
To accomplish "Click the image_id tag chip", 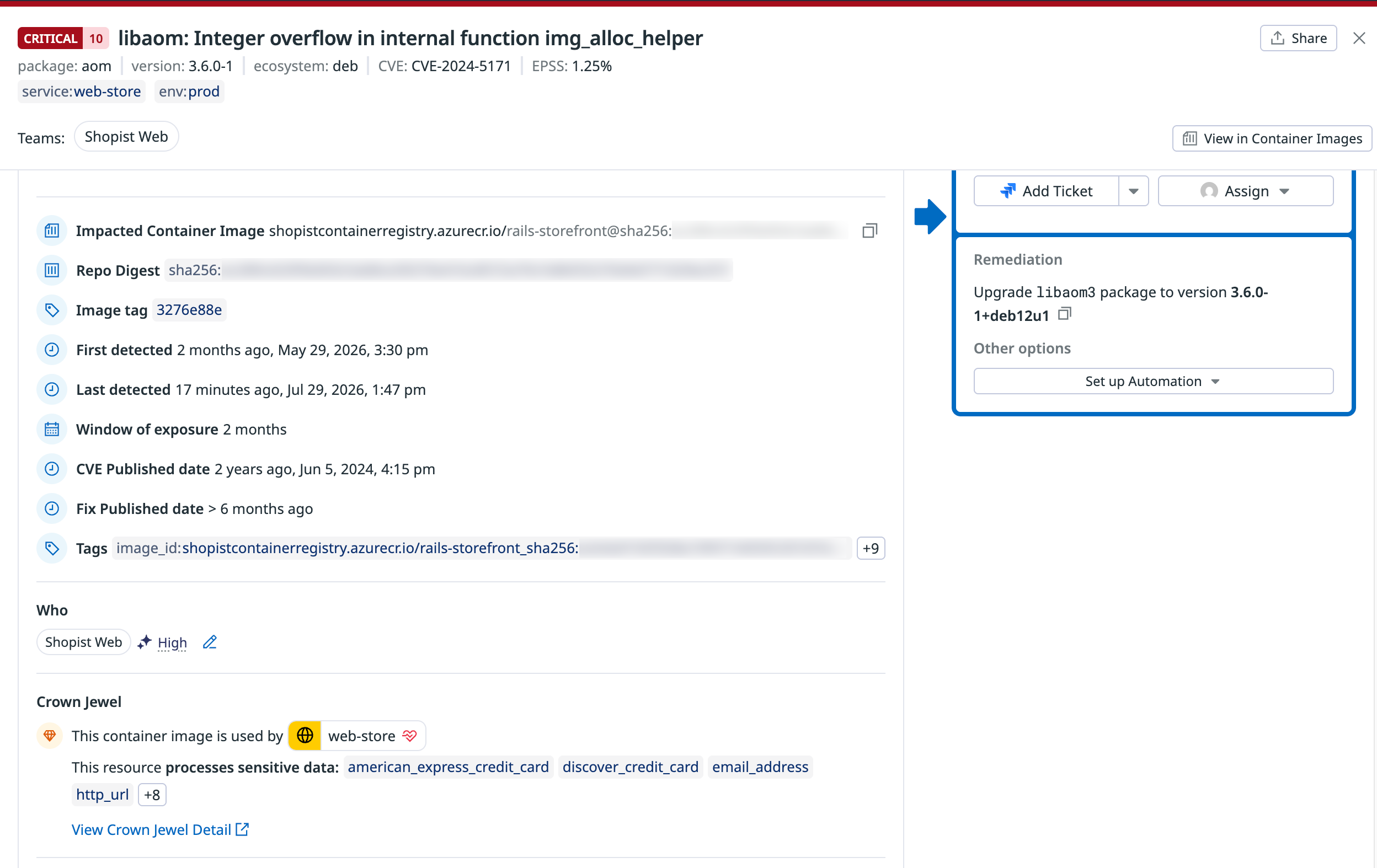I will click(482, 549).
